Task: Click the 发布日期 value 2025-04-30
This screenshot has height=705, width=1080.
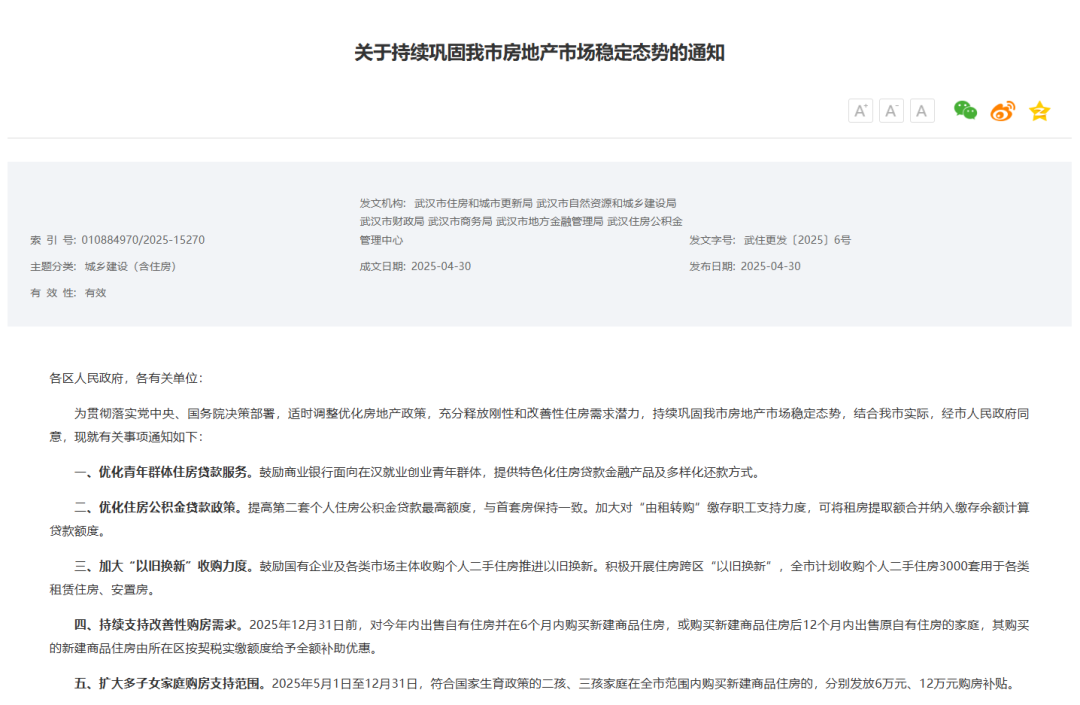Action: pos(770,266)
